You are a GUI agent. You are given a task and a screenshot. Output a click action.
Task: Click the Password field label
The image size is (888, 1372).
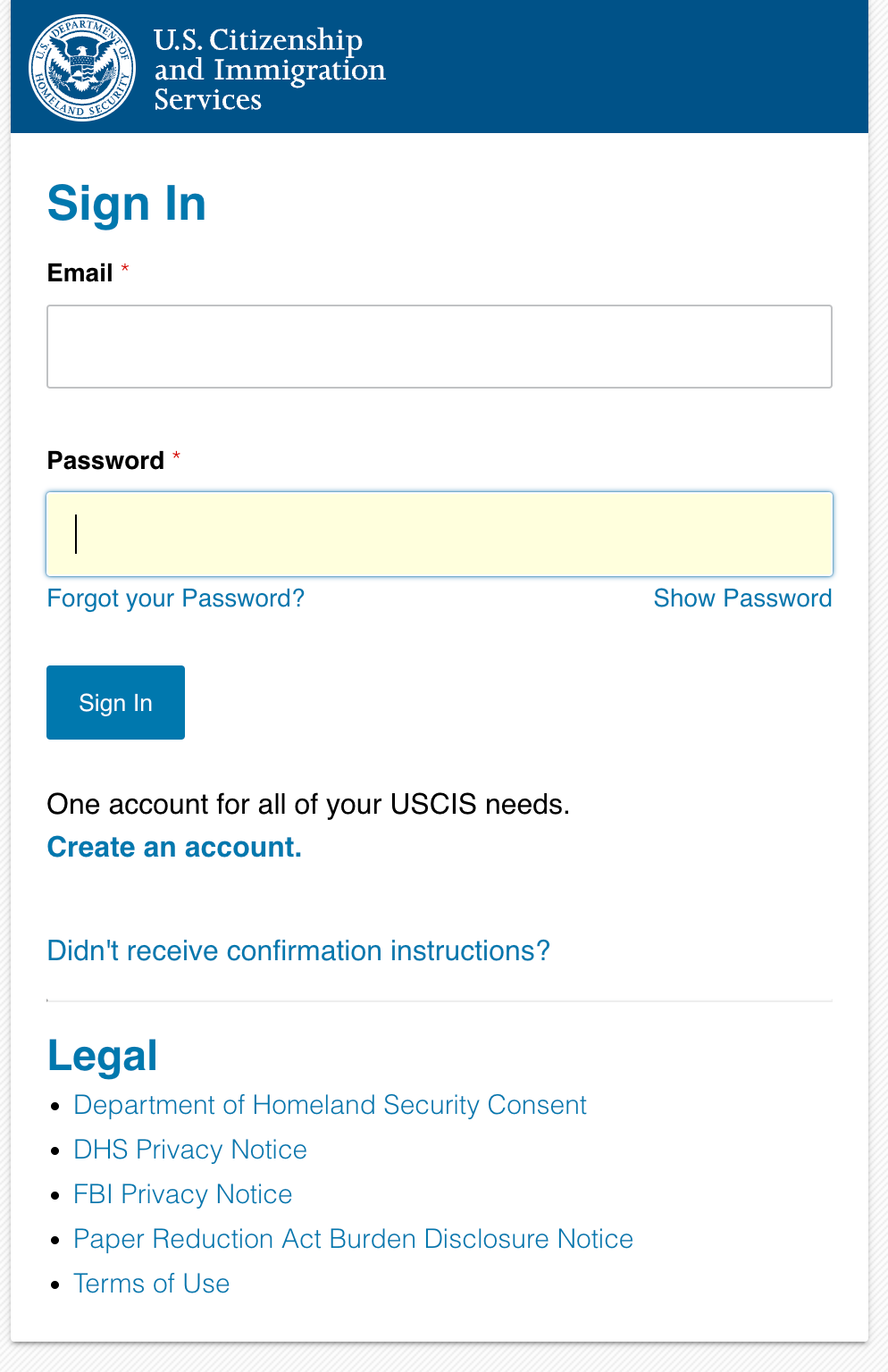[105, 461]
